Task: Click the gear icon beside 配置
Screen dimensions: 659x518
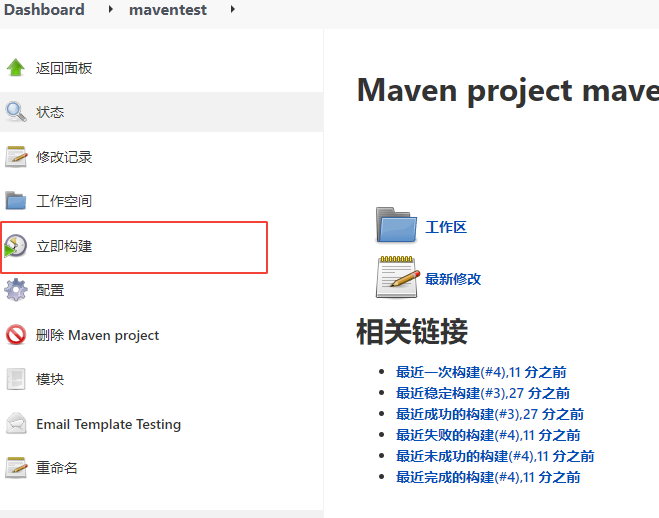Action: pos(16,290)
